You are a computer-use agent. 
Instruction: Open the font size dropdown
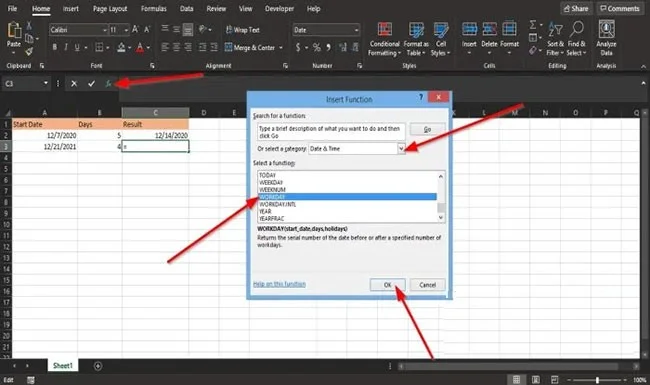[x=126, y=30]
